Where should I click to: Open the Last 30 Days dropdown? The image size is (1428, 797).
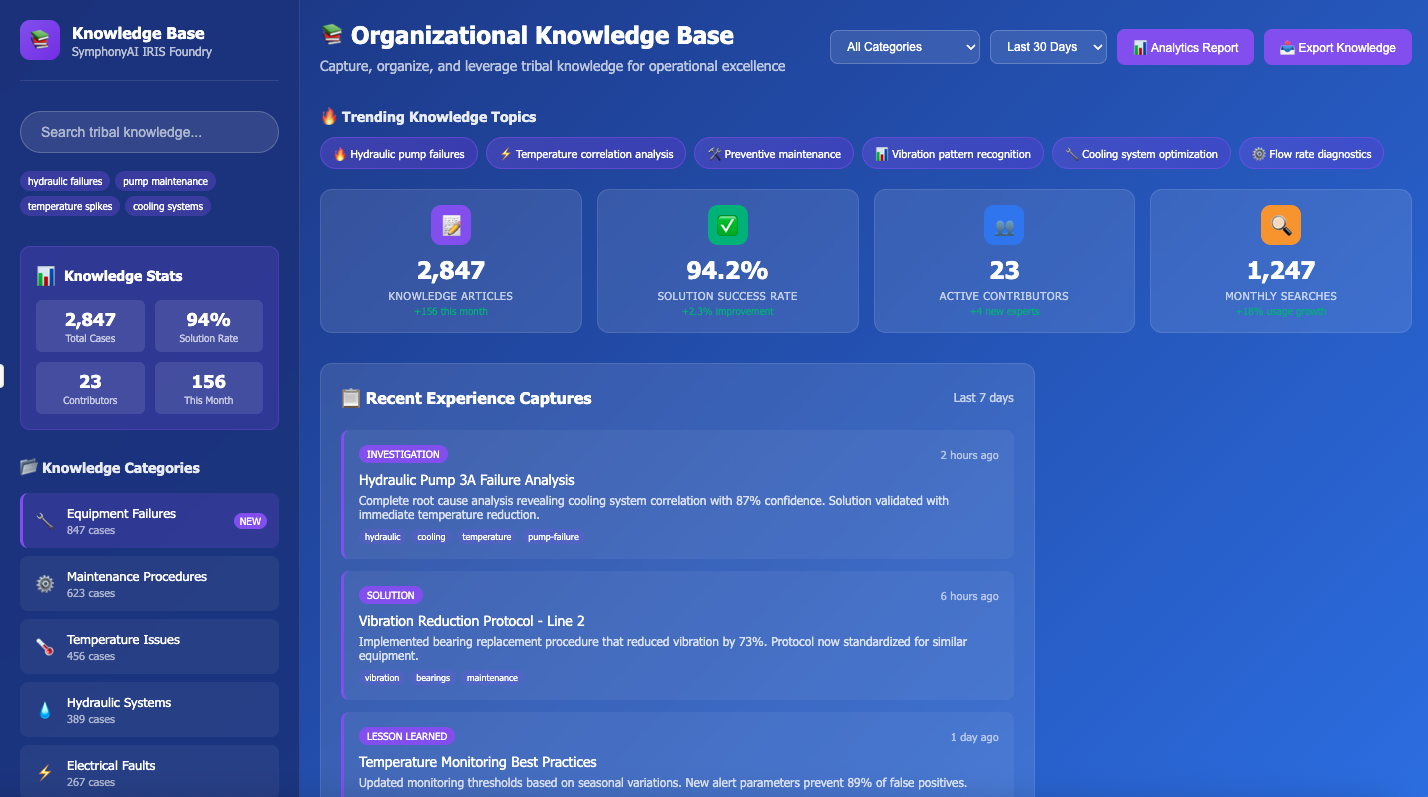pos(1047,47)
